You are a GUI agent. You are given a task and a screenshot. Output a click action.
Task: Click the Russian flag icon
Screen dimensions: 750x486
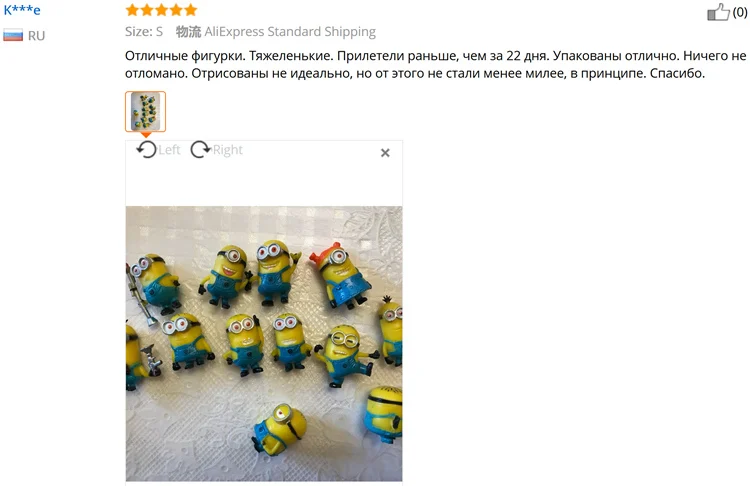13,35
